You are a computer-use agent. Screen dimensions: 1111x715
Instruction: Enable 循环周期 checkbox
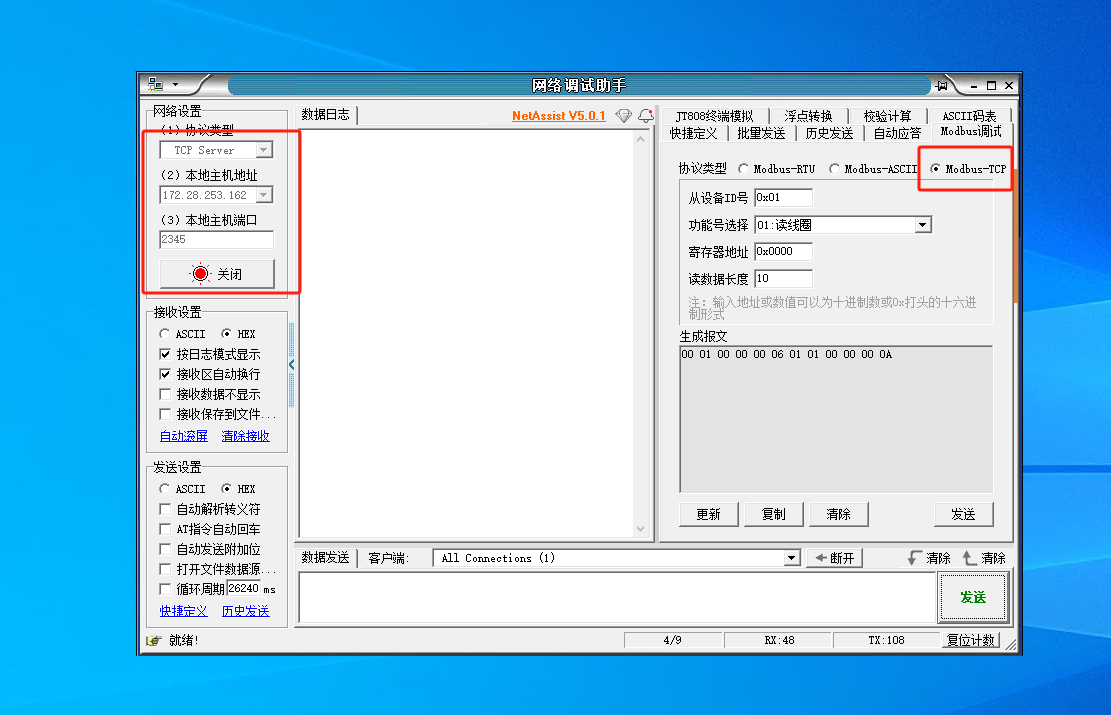(x=165, y=589)
